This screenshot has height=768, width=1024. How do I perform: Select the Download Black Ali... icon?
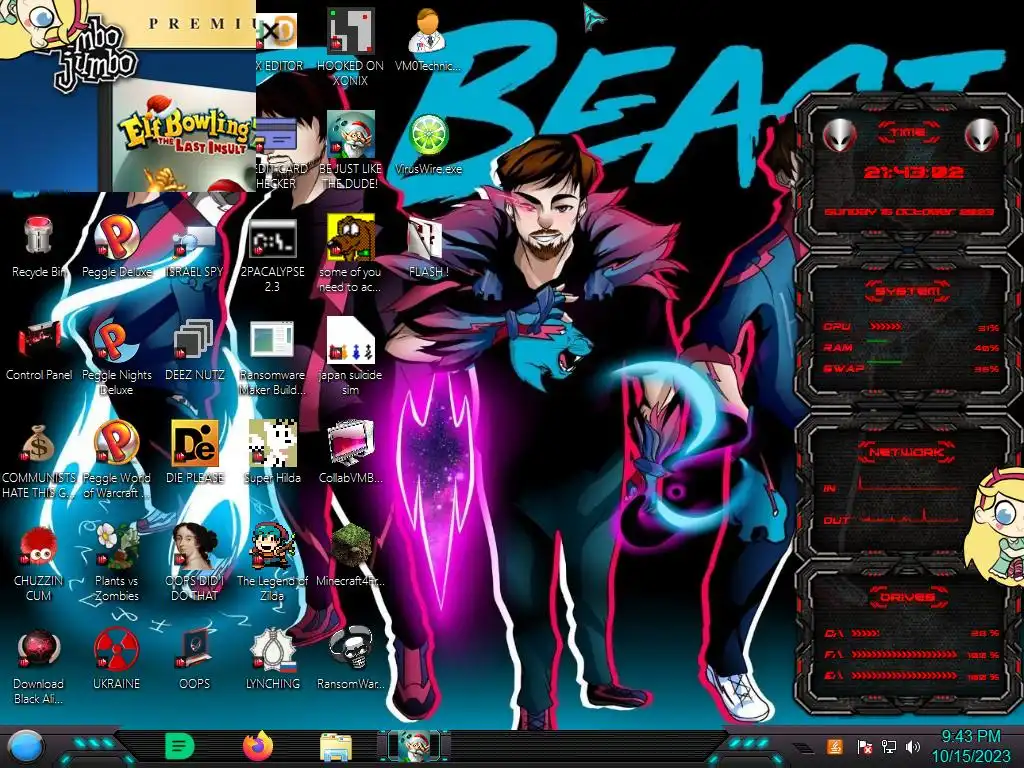coord(38,667)
